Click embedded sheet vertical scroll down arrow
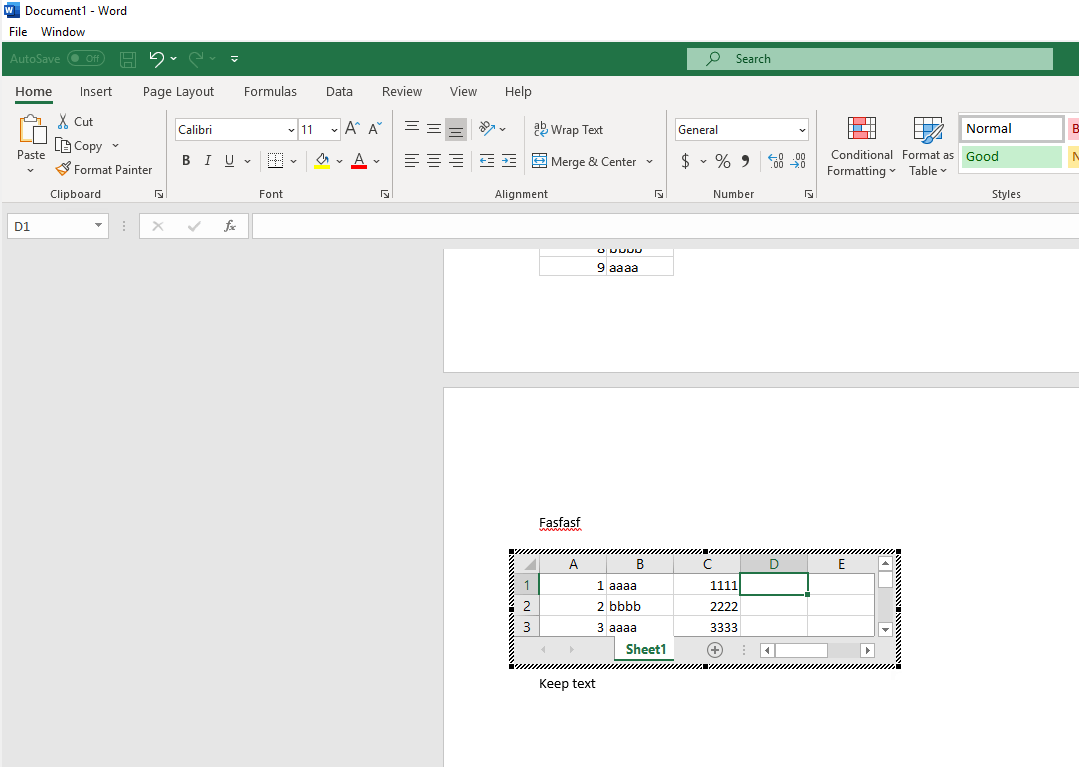 [x=886, y=629]
